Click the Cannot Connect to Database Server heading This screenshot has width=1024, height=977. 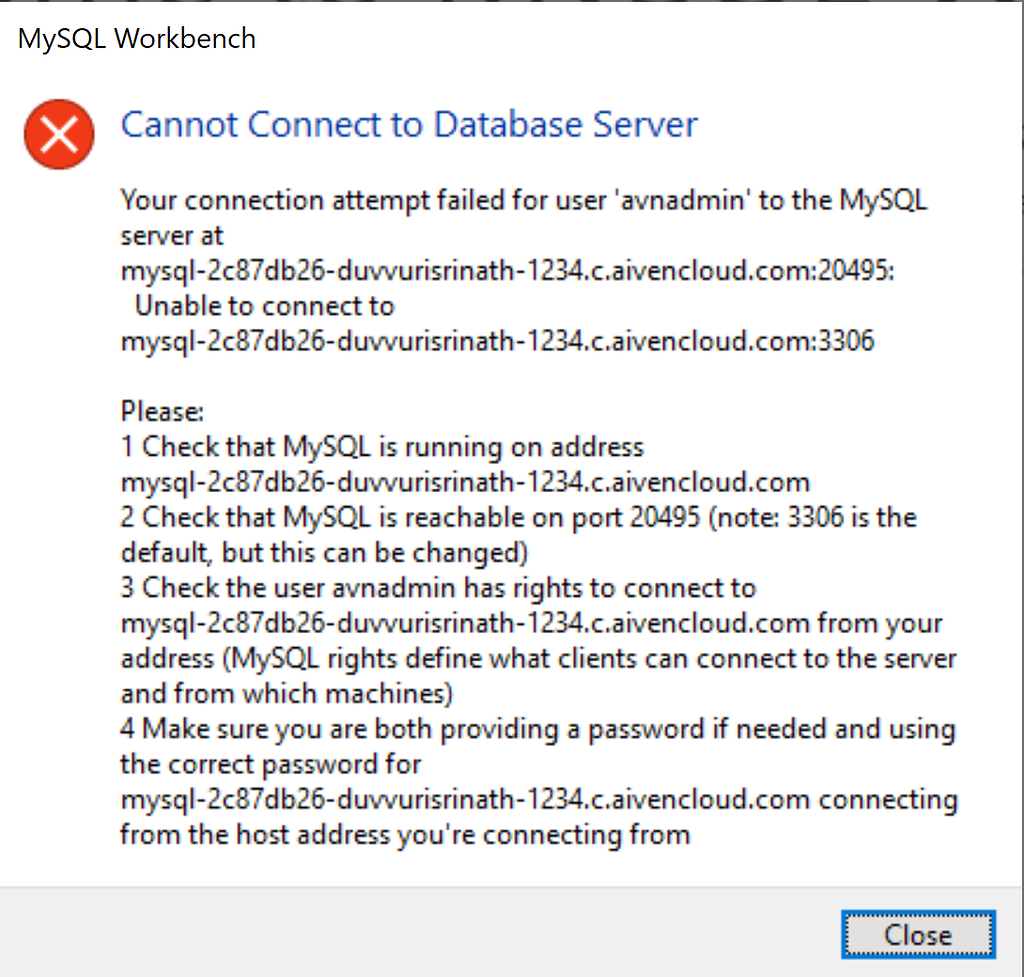point(409,124)
